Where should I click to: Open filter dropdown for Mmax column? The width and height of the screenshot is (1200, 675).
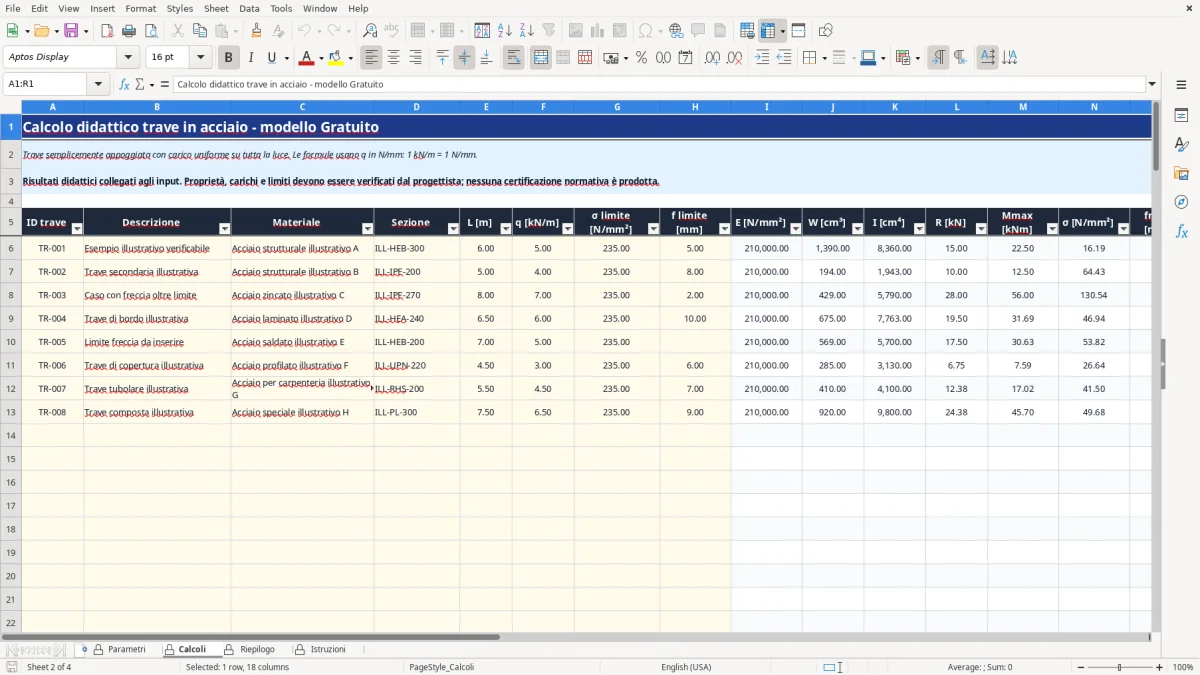point(1052,229)
